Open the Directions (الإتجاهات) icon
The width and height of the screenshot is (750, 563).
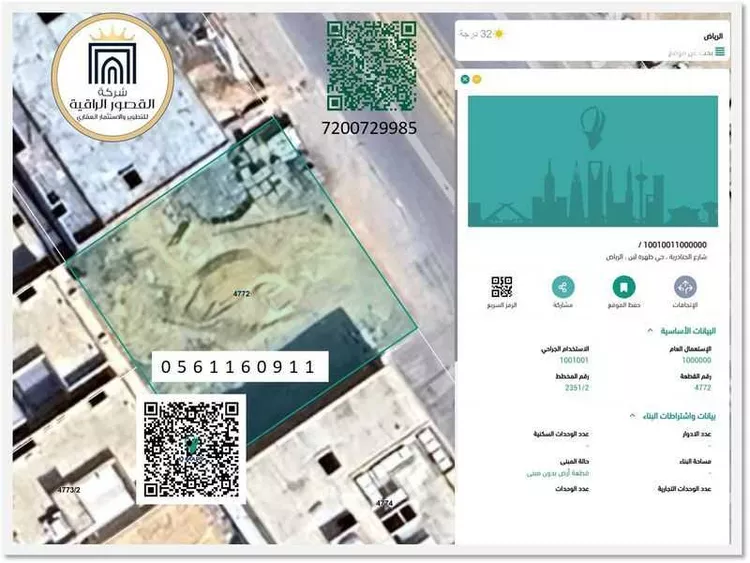tap(685, 287)
